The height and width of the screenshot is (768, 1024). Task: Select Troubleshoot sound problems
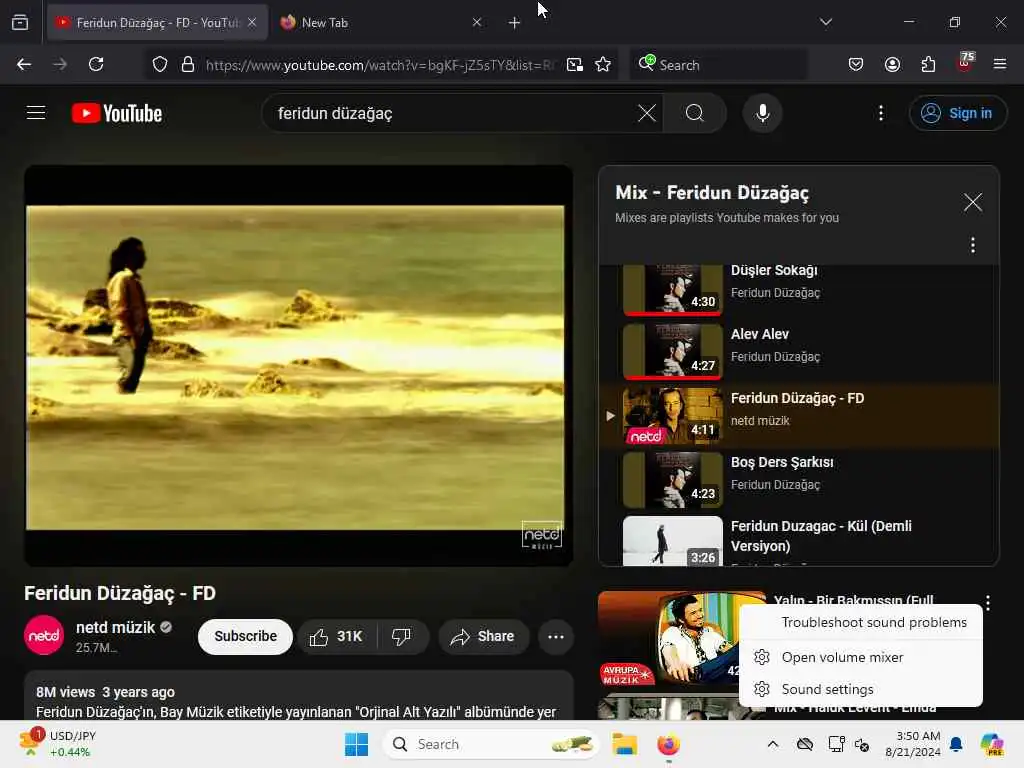point(861,622)
